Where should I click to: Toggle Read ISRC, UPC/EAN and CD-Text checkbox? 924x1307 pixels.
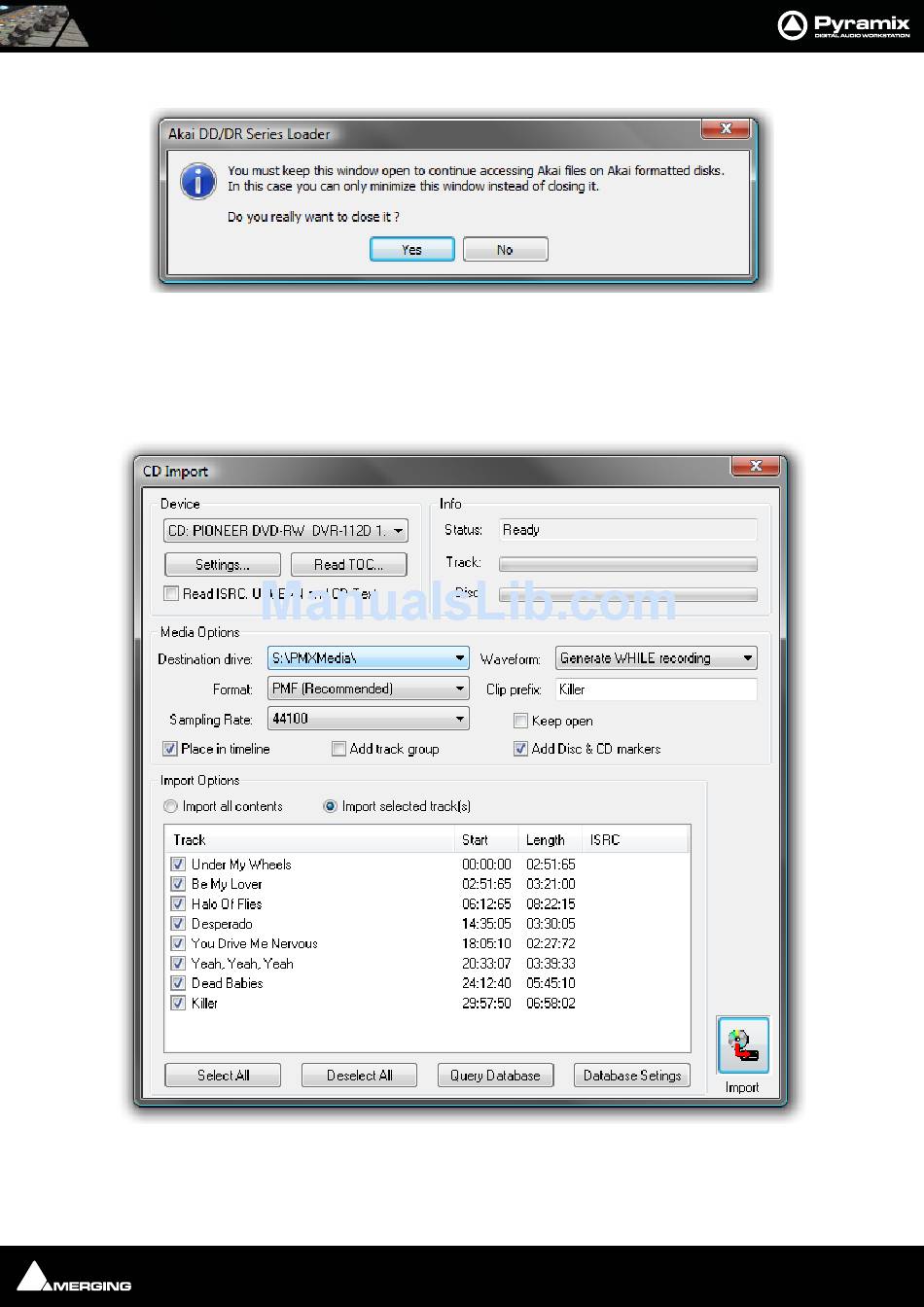point(171,593)
